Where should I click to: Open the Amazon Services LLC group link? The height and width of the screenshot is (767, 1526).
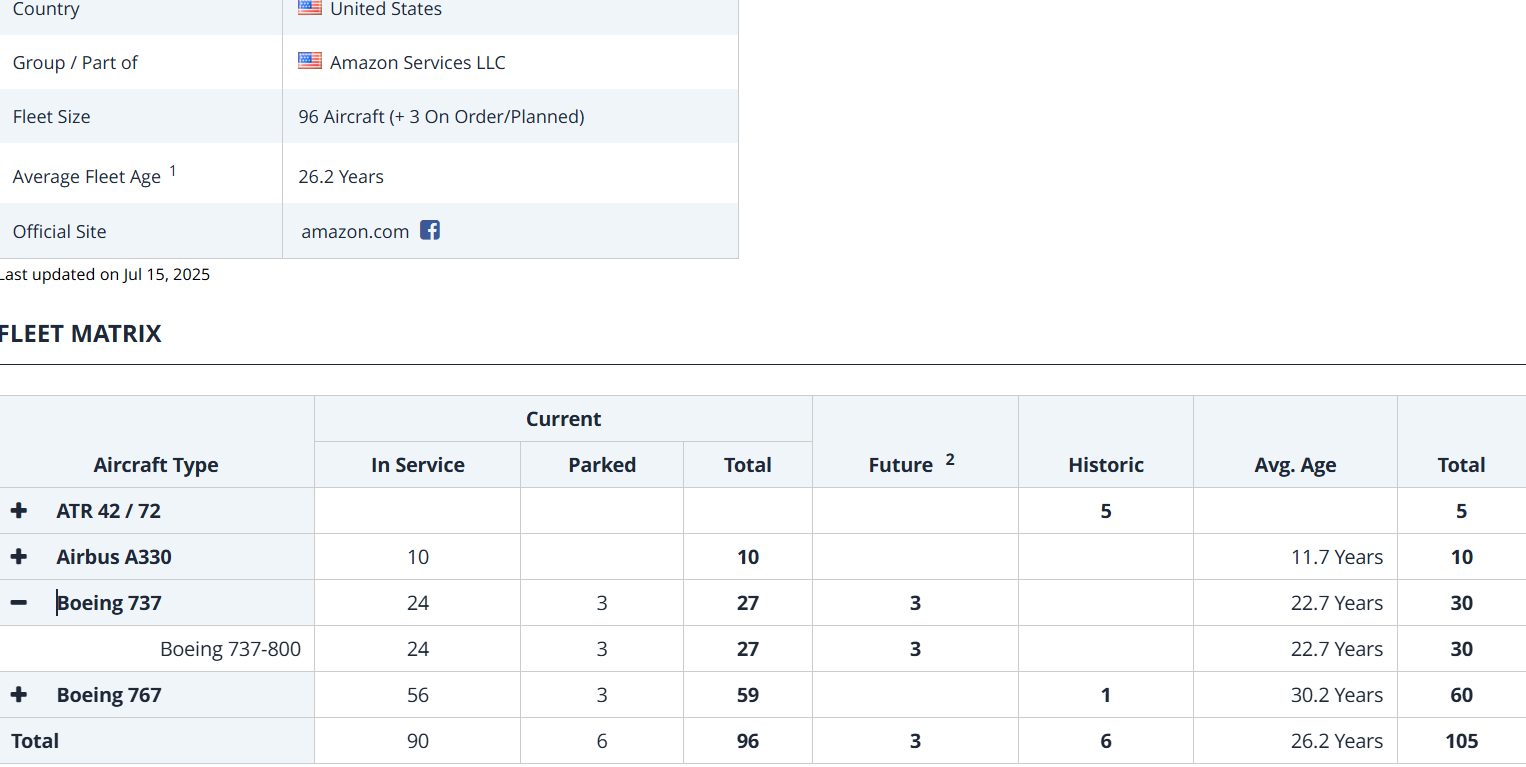coord(417,62)
